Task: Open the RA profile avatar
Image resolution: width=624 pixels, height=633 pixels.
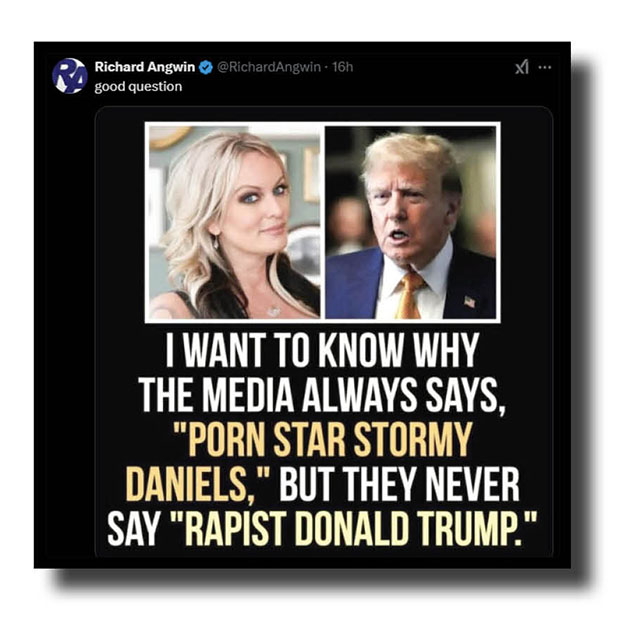Action: pyautogui.click(x=70, y=76)
